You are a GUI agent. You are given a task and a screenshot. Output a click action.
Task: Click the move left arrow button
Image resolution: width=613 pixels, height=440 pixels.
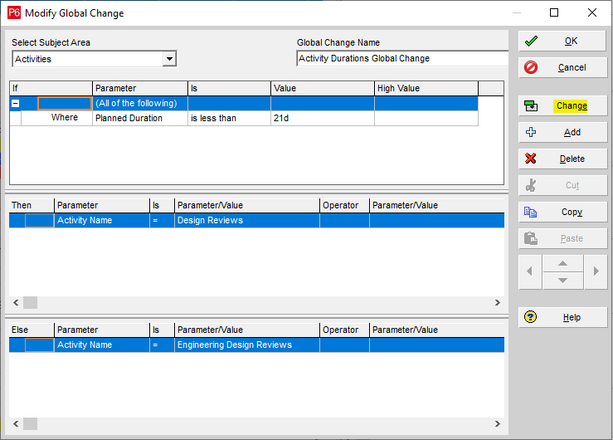pos(530,271)
